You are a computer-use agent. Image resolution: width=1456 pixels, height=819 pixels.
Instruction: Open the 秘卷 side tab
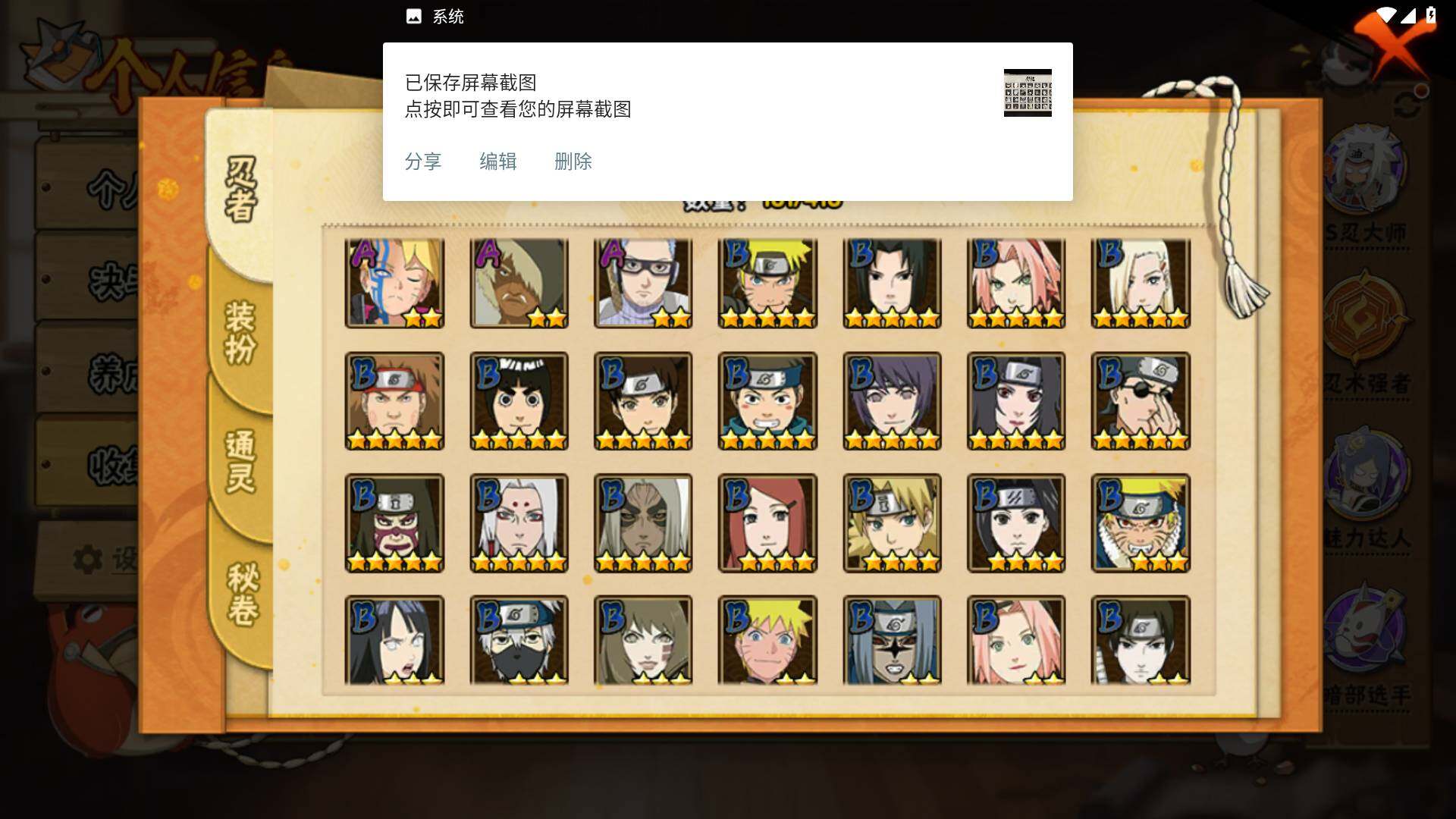click(x=243, y=595)
